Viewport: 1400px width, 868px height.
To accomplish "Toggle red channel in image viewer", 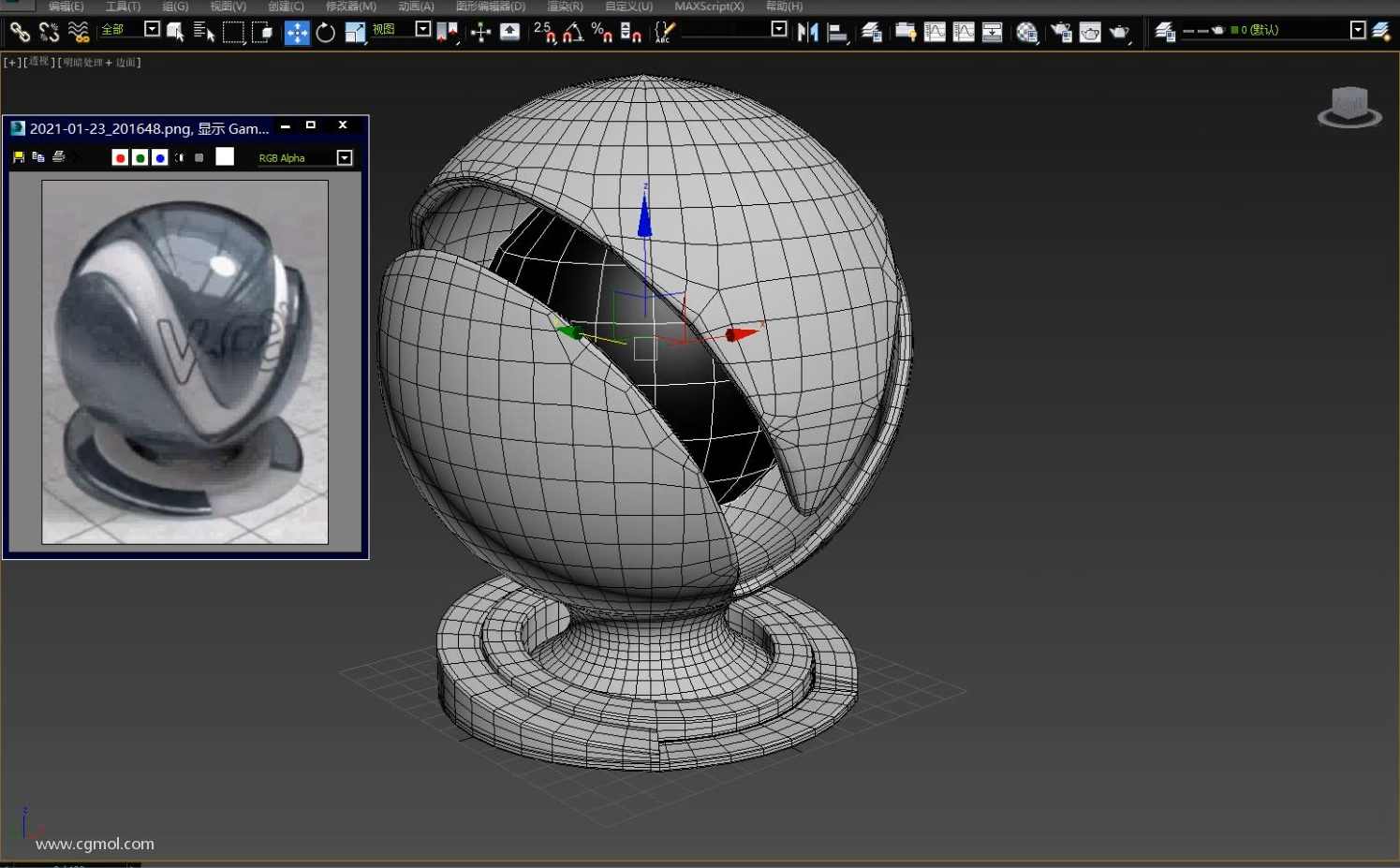I will tap(120, 158).
